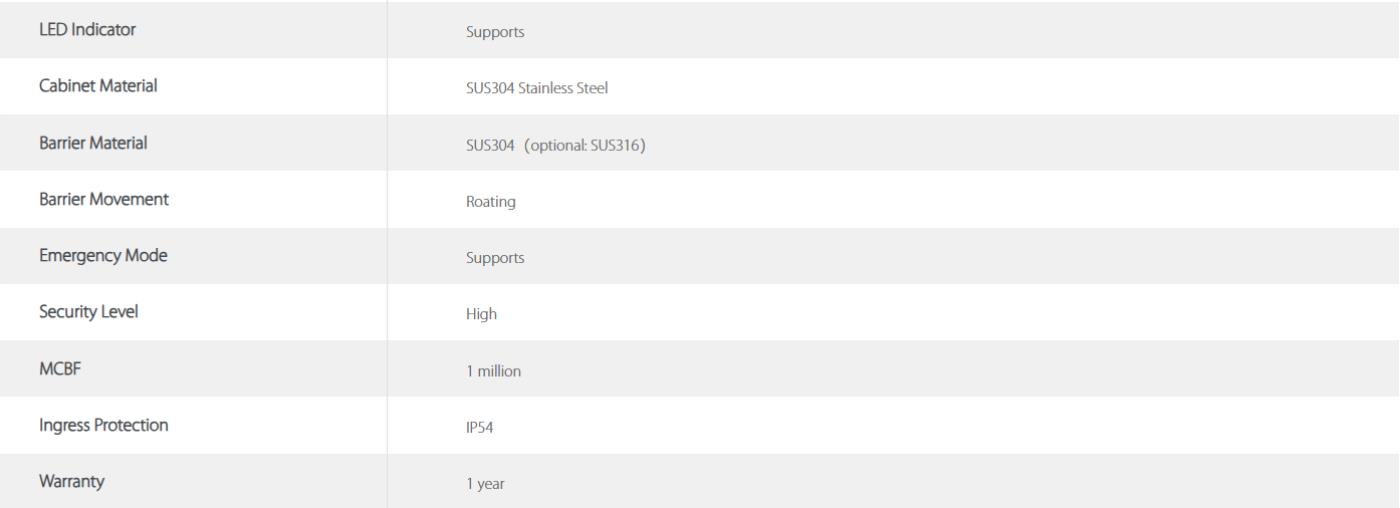Select the 1 year warranty value
Screen dimensions: 1400x508
(485, 484)
